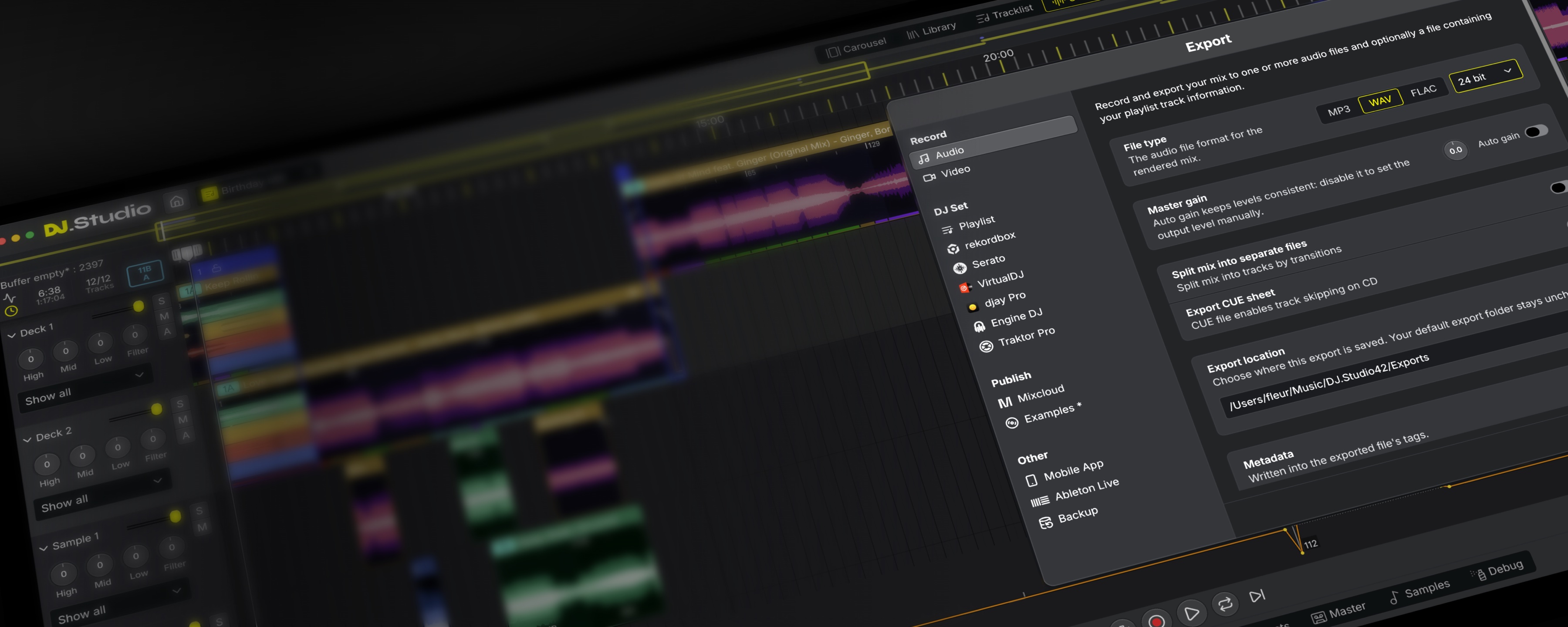Select the FLAC file type
The image size is (1568, 627).
(1423, 91)
